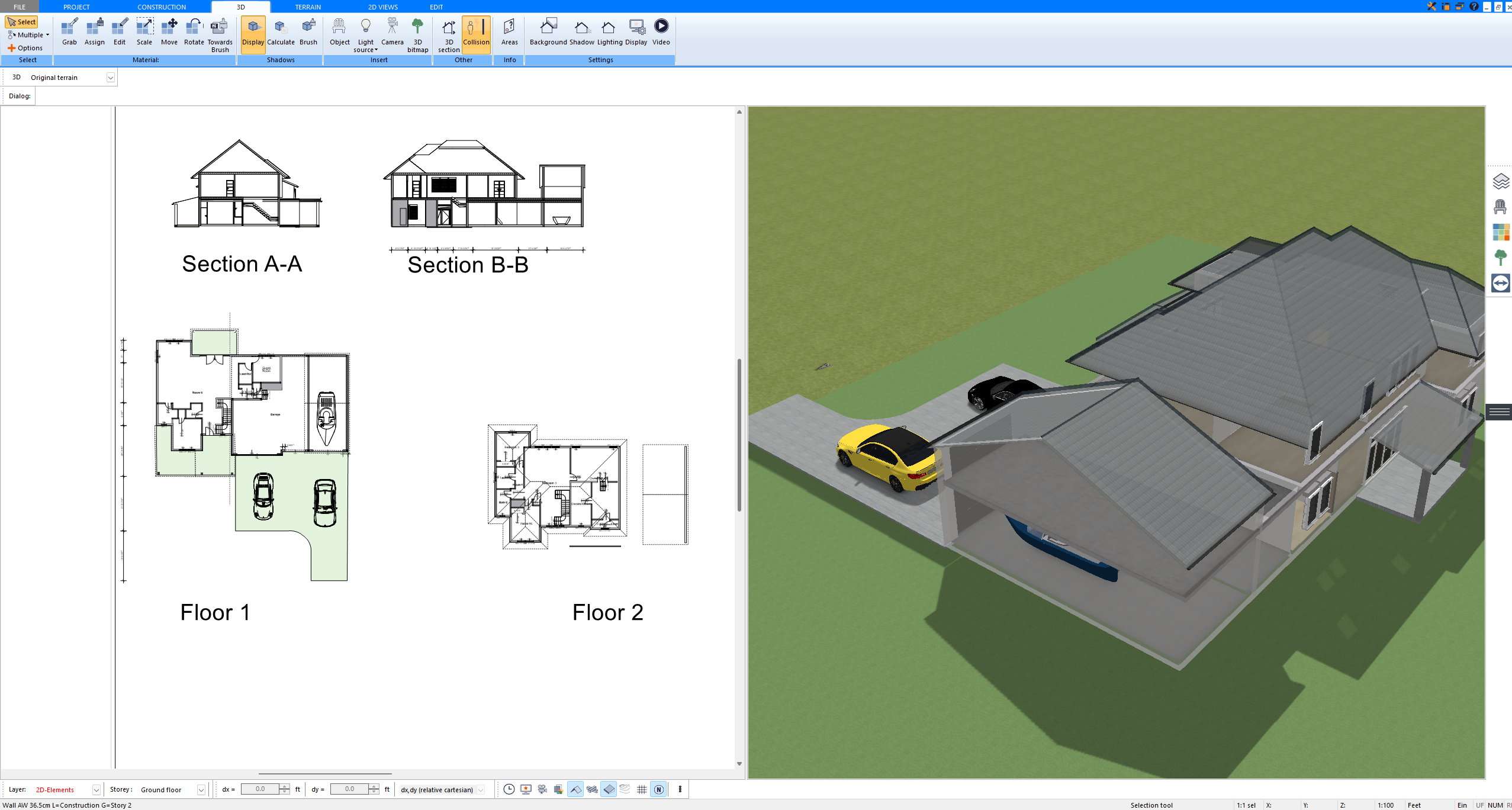This screenshot has width=1512, height=810.
Task: Click the camera icon in bottom toolbar
Action: point(542,789)
